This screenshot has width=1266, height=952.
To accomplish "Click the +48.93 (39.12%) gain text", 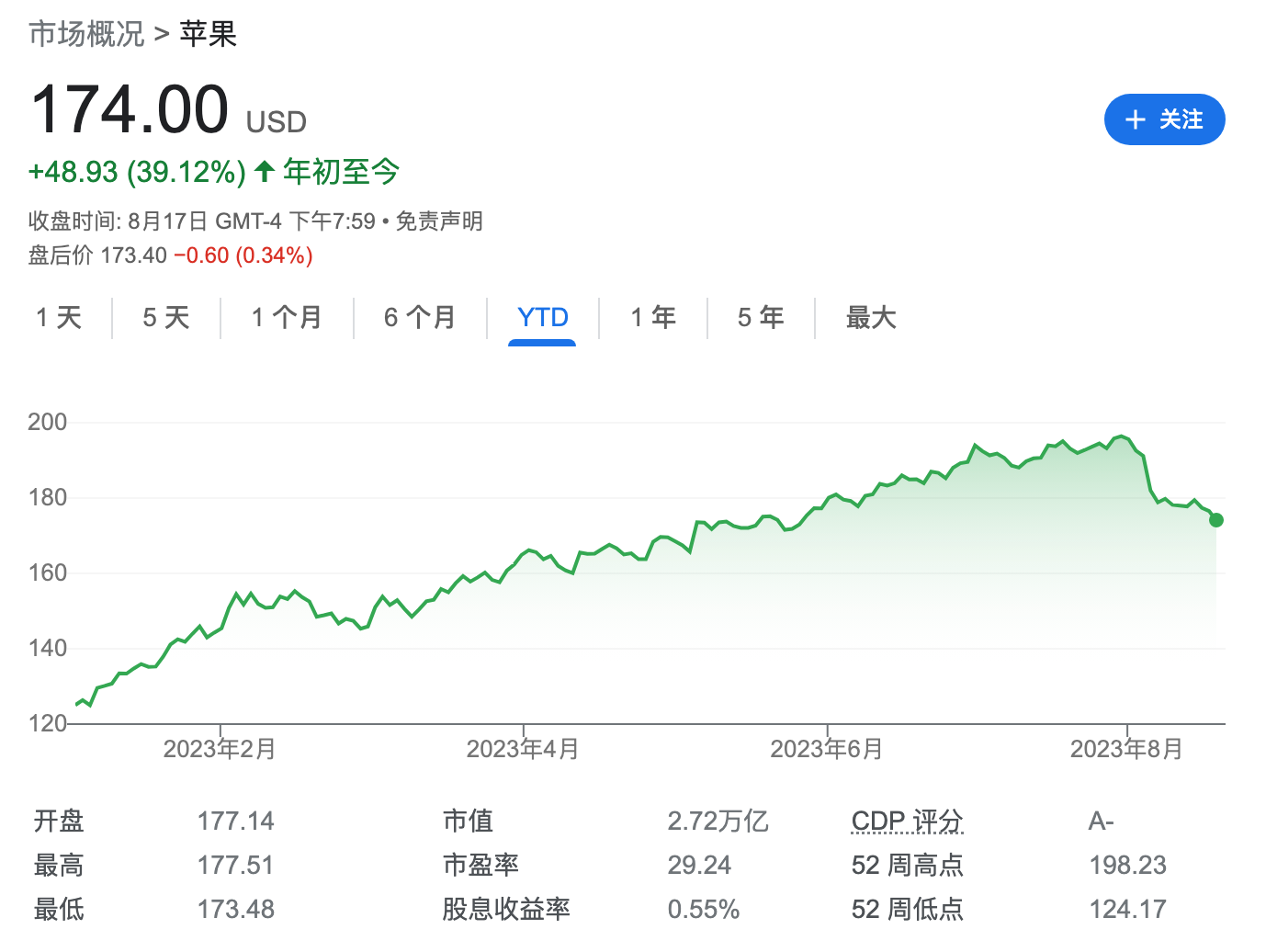I will (138, 172).
